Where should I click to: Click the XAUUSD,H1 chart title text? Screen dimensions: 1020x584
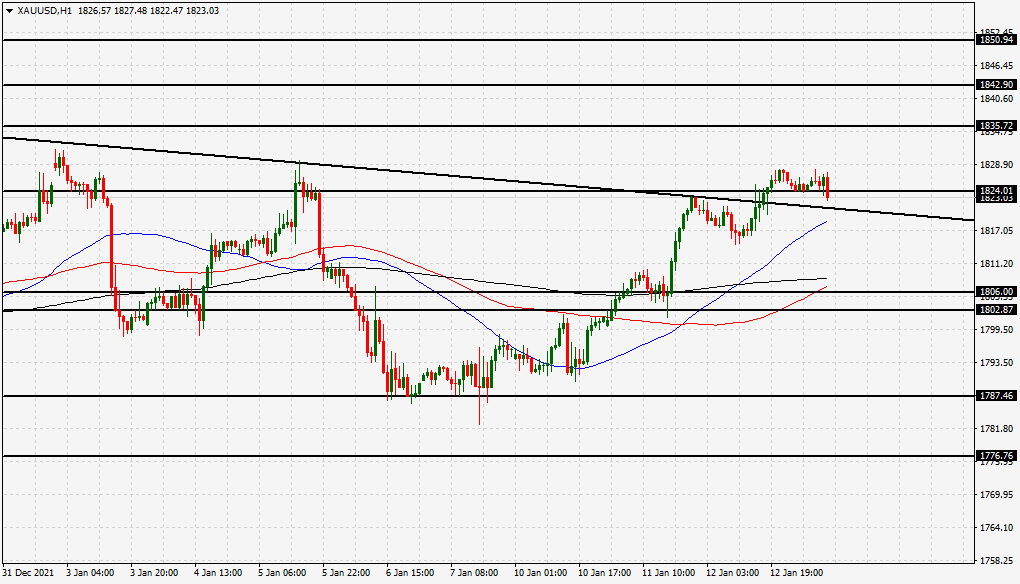(x=45, y=10)
